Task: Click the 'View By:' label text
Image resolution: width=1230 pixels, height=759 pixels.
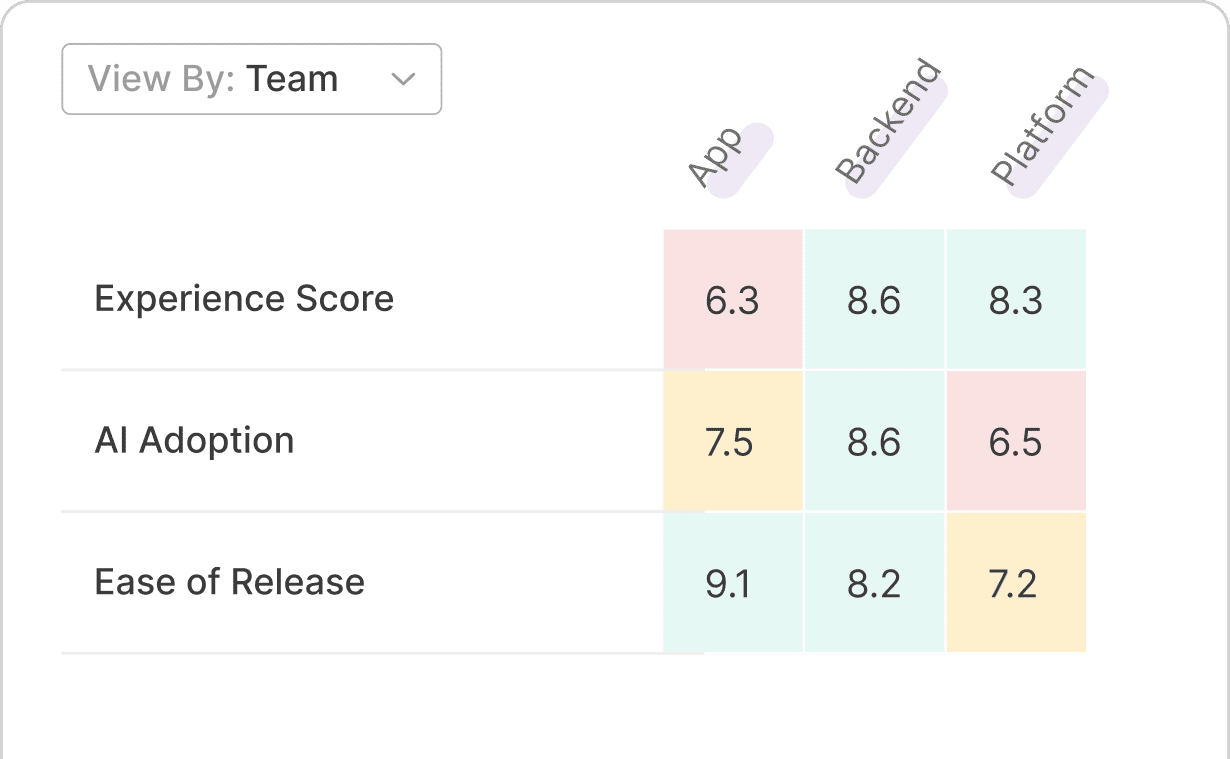Action: coord(161,79)
